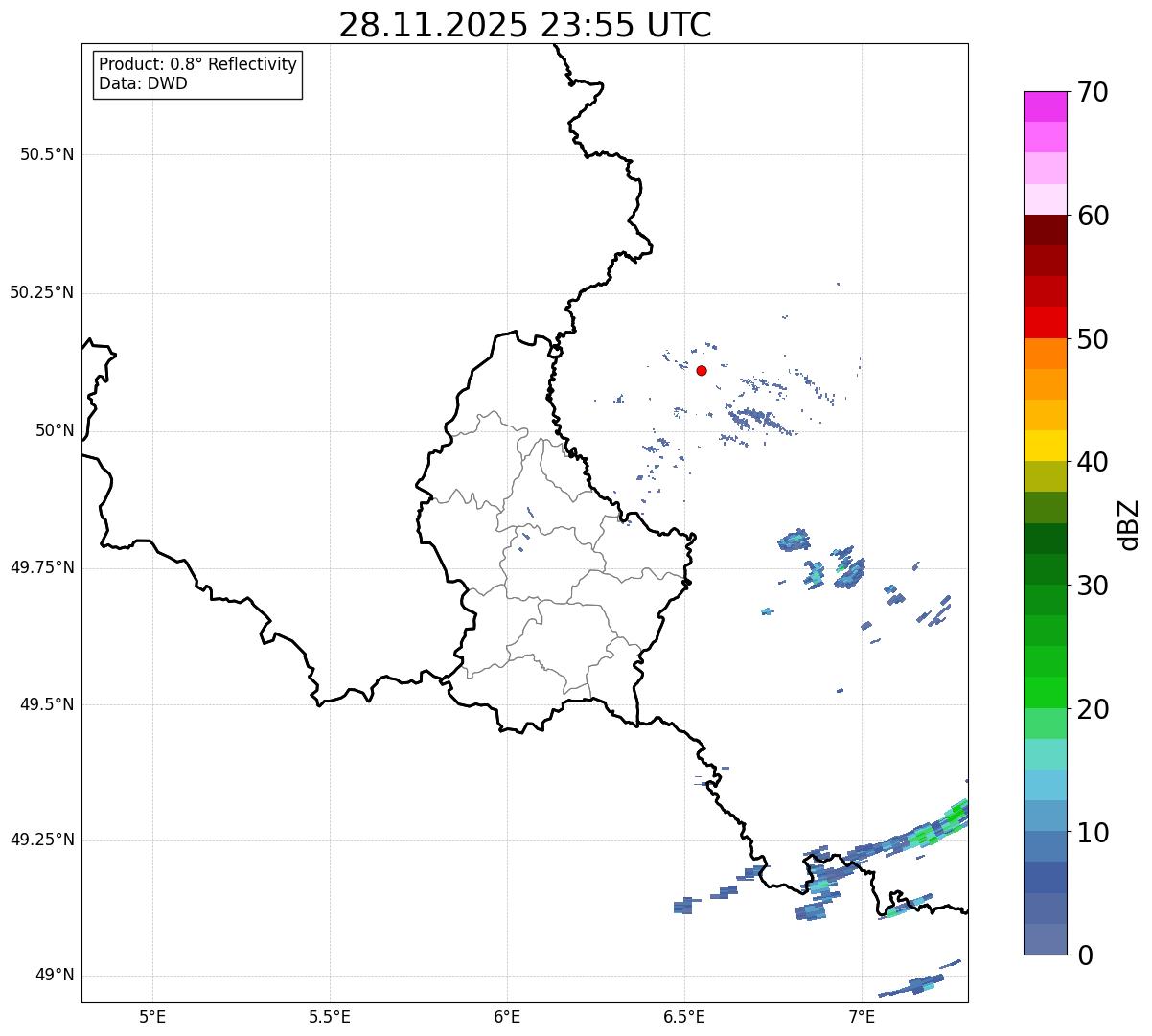Click the colorbar tick label 60
Viewport: 1152px width, 1036px height.
(x=1093, y=216)
